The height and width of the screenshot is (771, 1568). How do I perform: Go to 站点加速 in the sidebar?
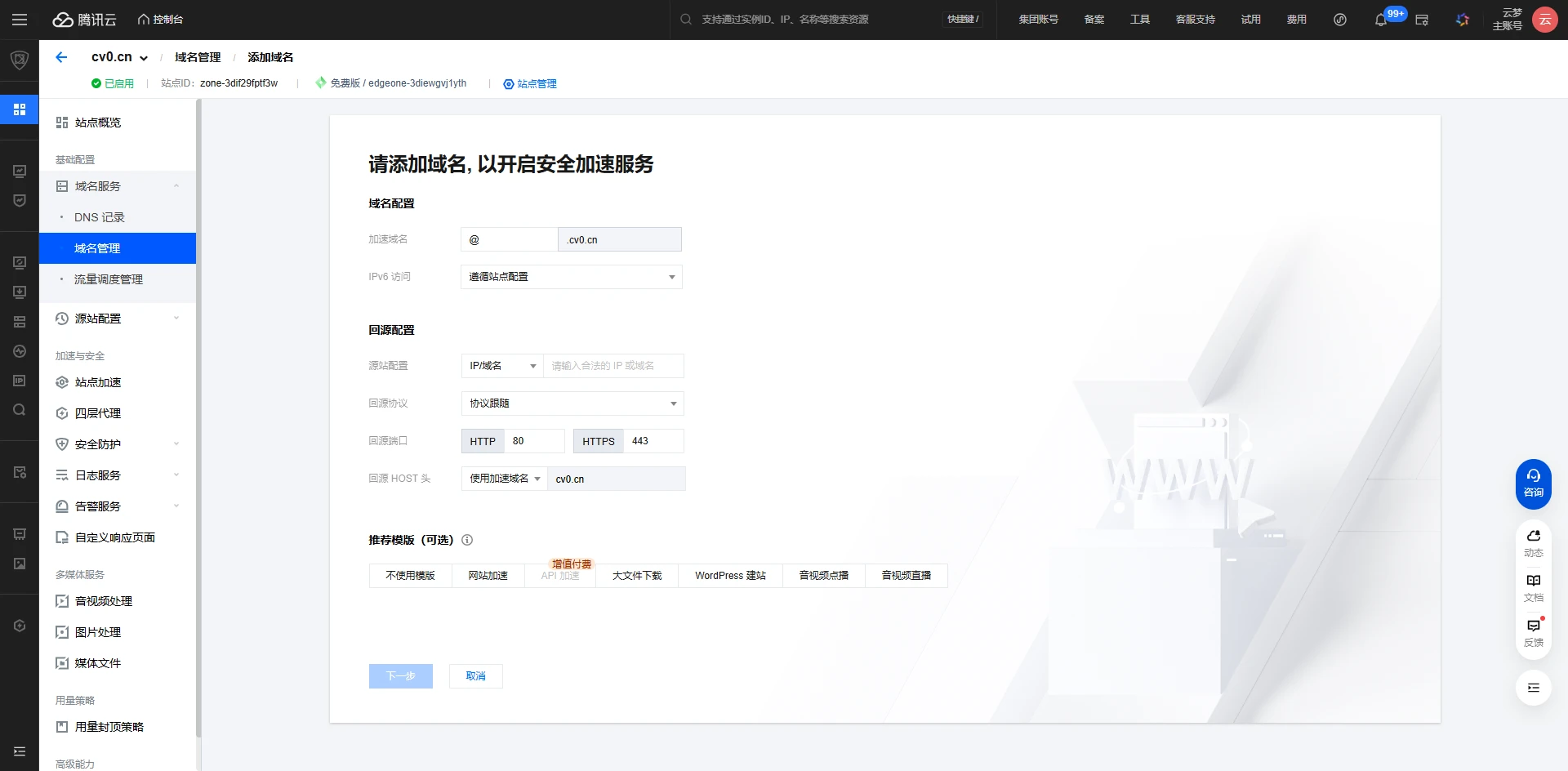coord(98,382)
